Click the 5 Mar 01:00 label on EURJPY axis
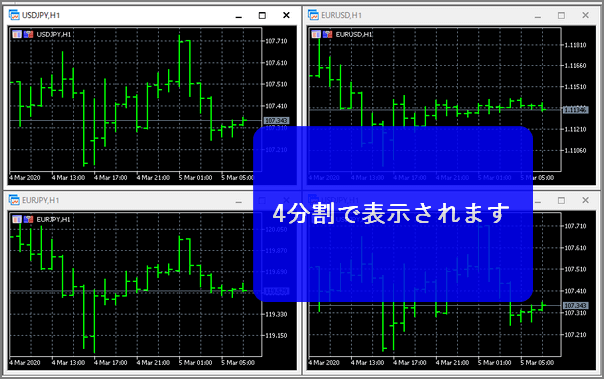 195,362
